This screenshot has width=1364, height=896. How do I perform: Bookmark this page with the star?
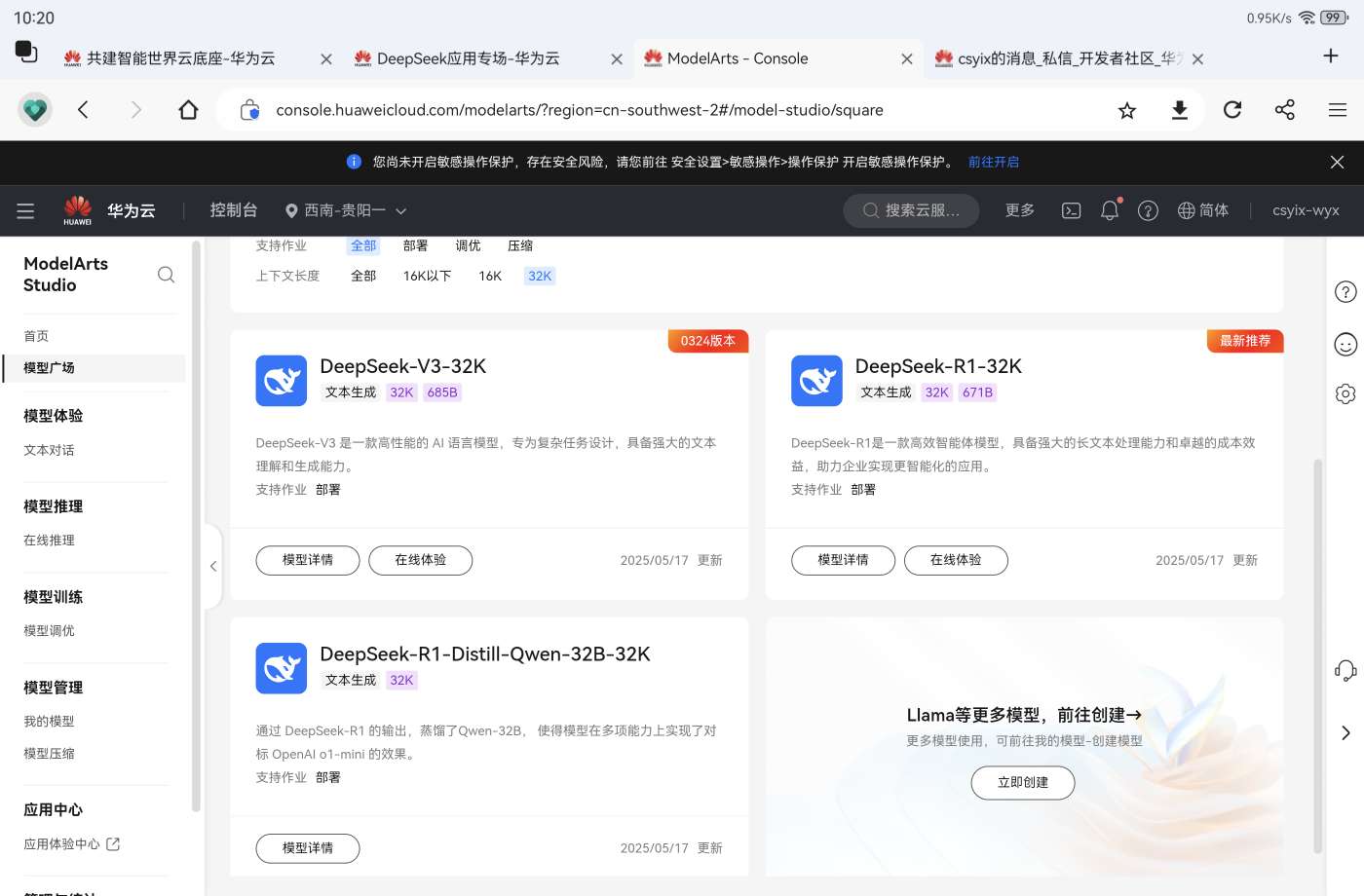(1127, 110)
